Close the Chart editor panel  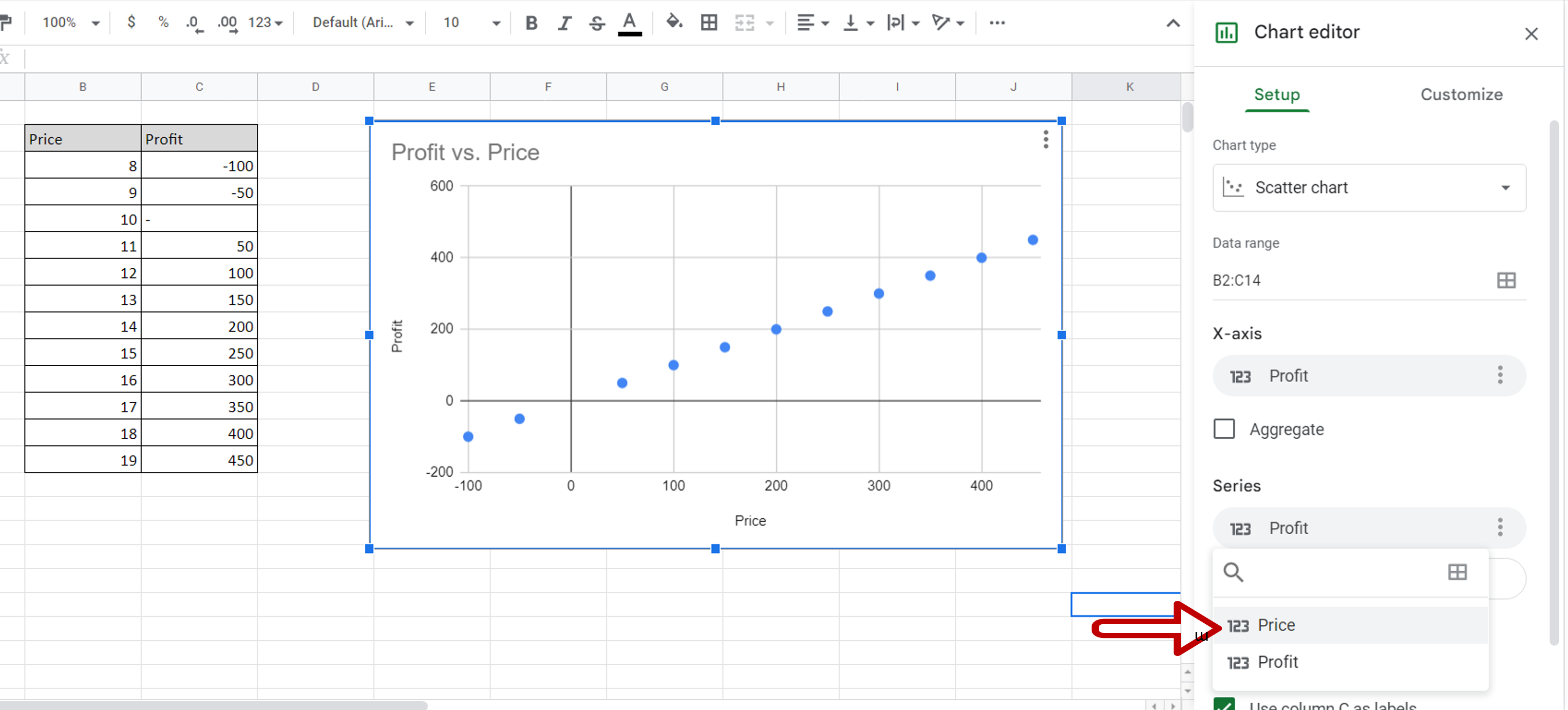click(1531, 34)
